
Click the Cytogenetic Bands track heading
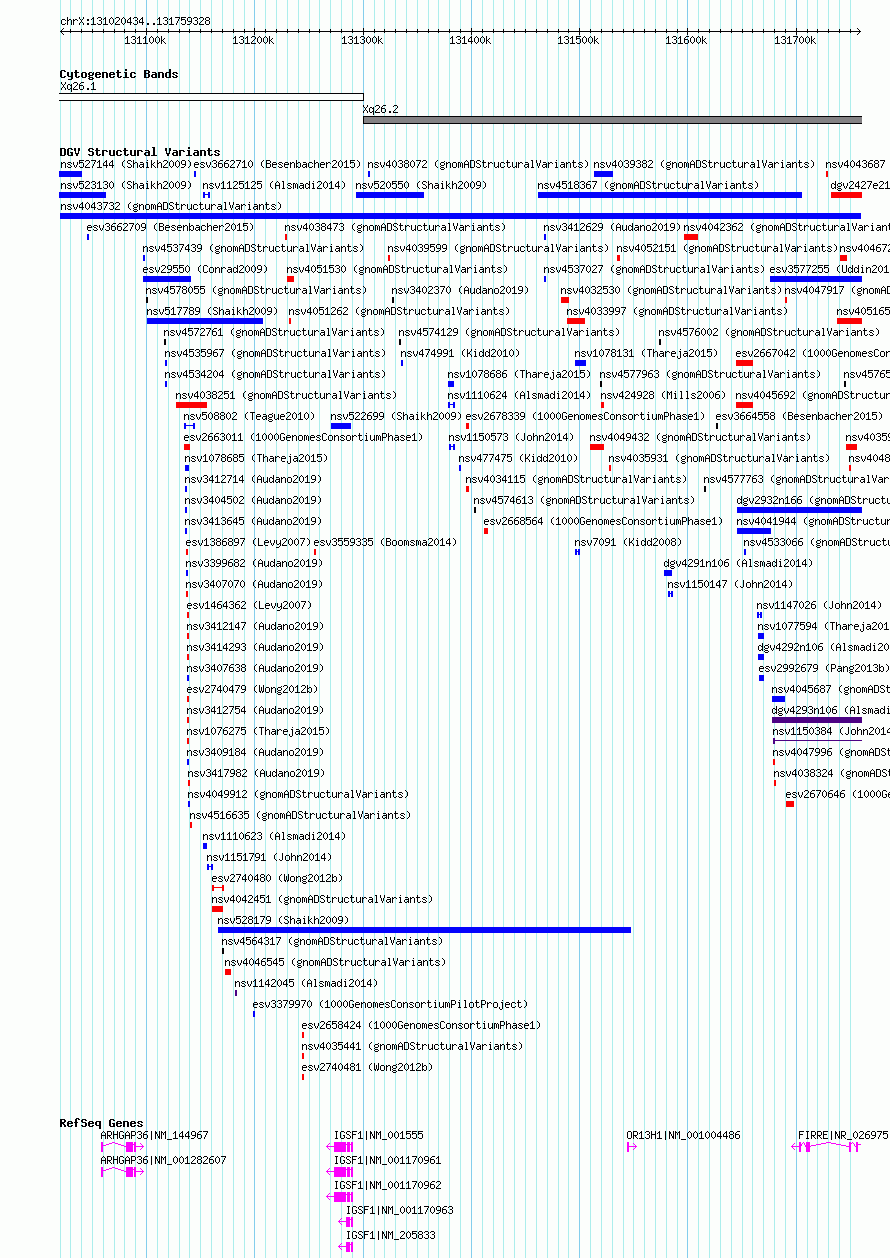coord(119,74)
